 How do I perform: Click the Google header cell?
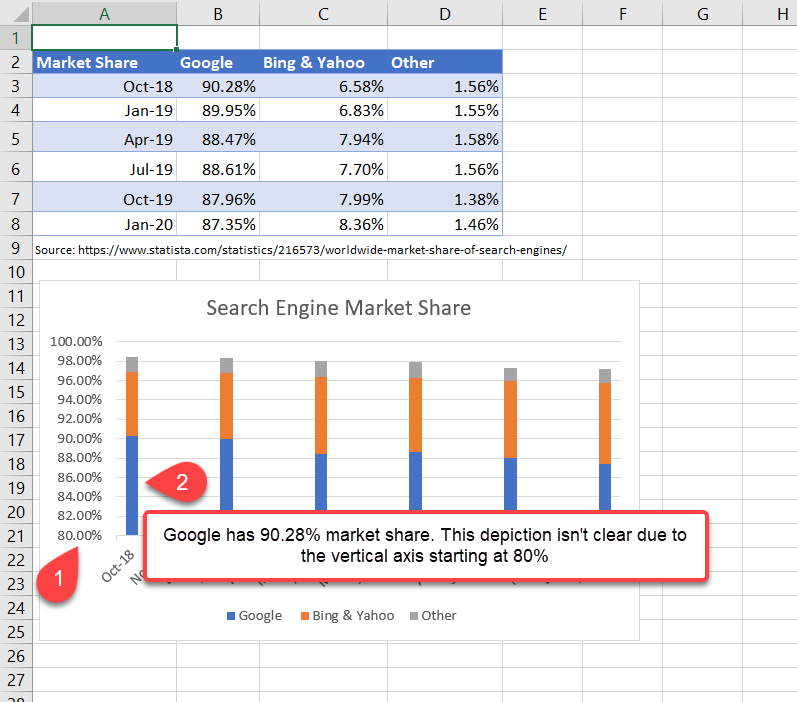pyautogui.click(x=218, y=62)
